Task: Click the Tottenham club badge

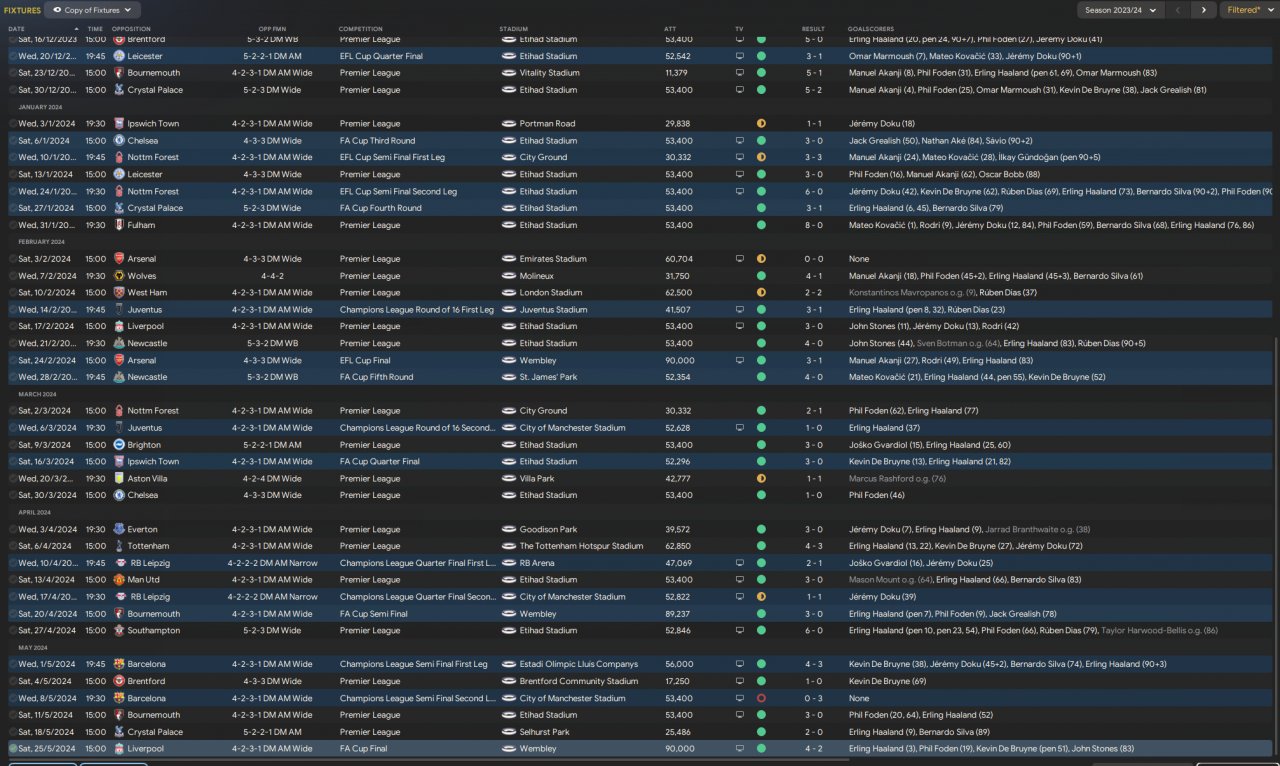Action: click(119, 546)
